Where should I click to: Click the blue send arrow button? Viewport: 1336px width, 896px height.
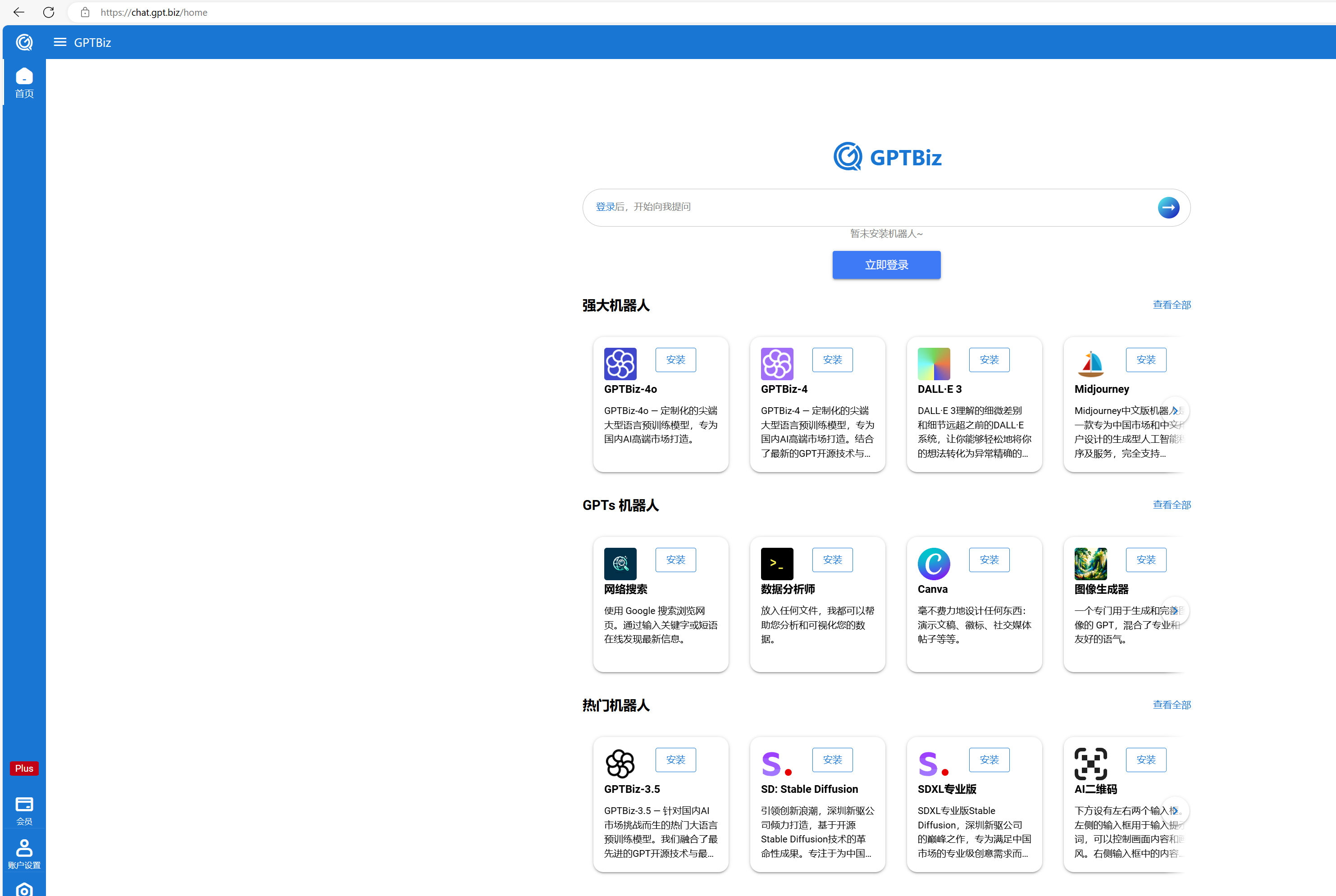[x=1168, y=207]
